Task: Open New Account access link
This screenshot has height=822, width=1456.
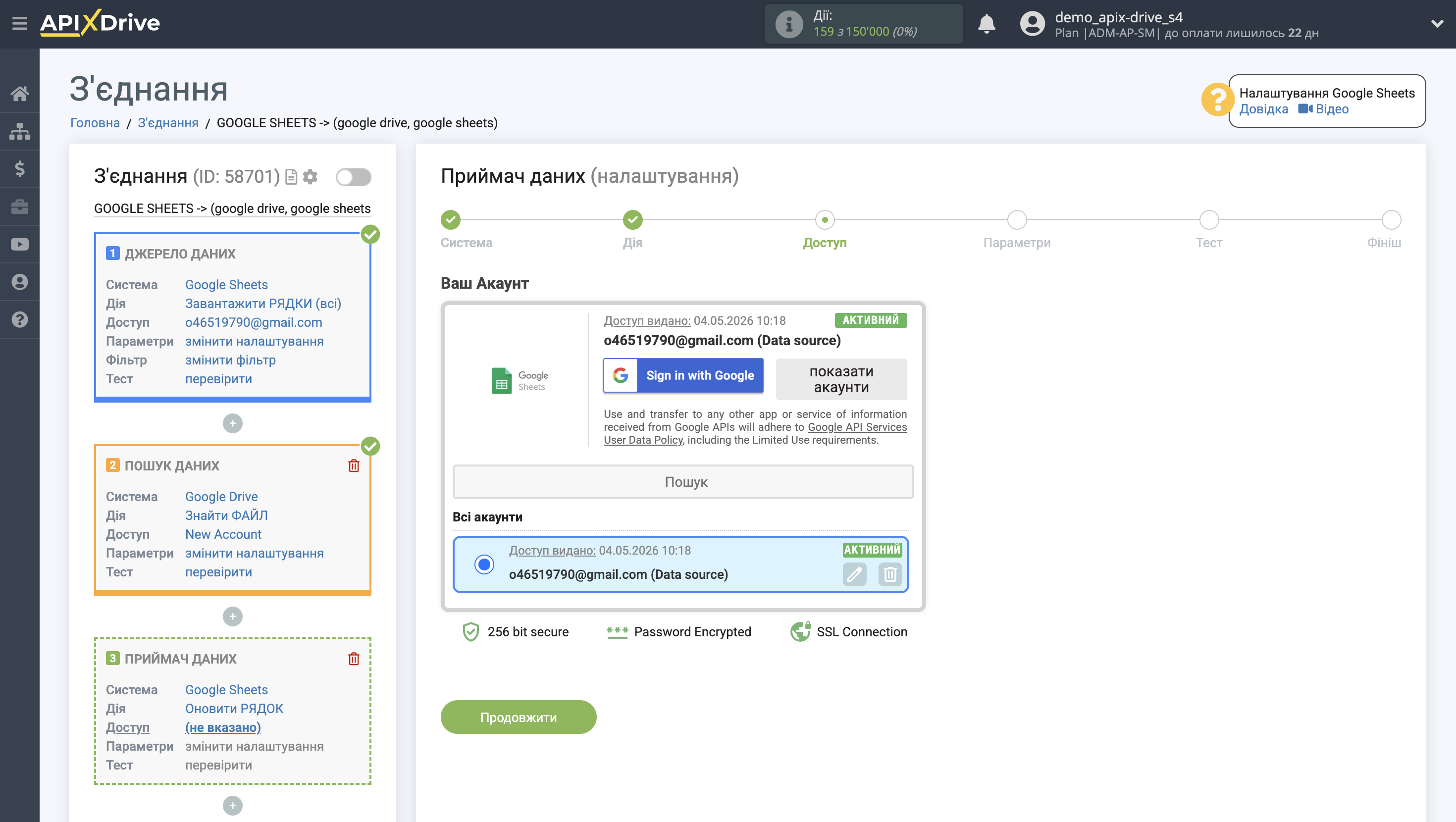Action: click(x=223, y=534)
